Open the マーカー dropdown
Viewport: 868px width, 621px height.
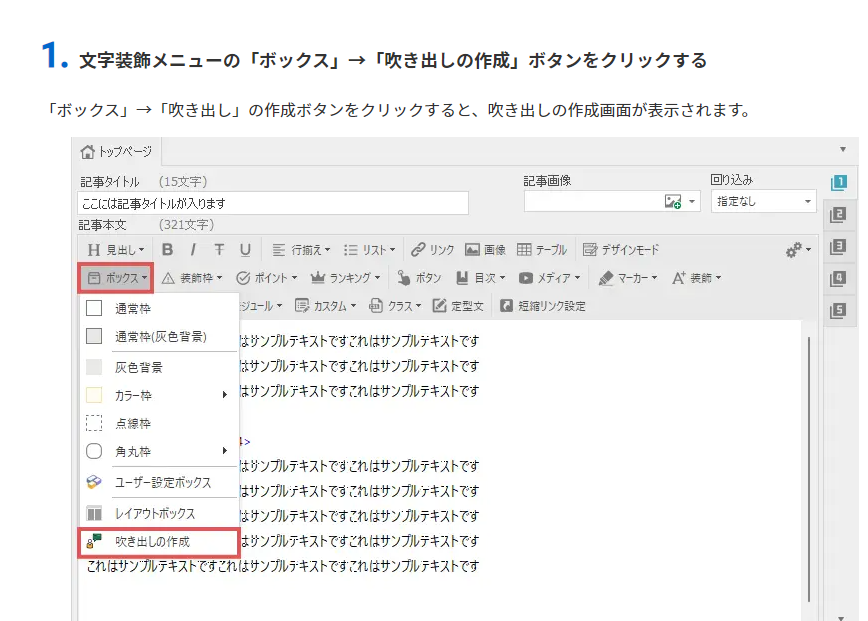(x=629, y=278)
